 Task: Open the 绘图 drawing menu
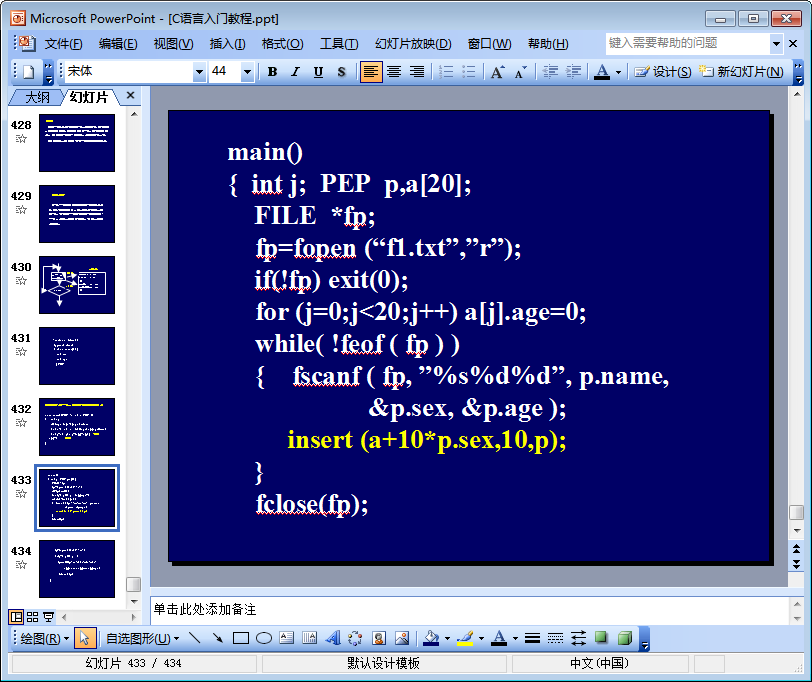pos(45,639)
